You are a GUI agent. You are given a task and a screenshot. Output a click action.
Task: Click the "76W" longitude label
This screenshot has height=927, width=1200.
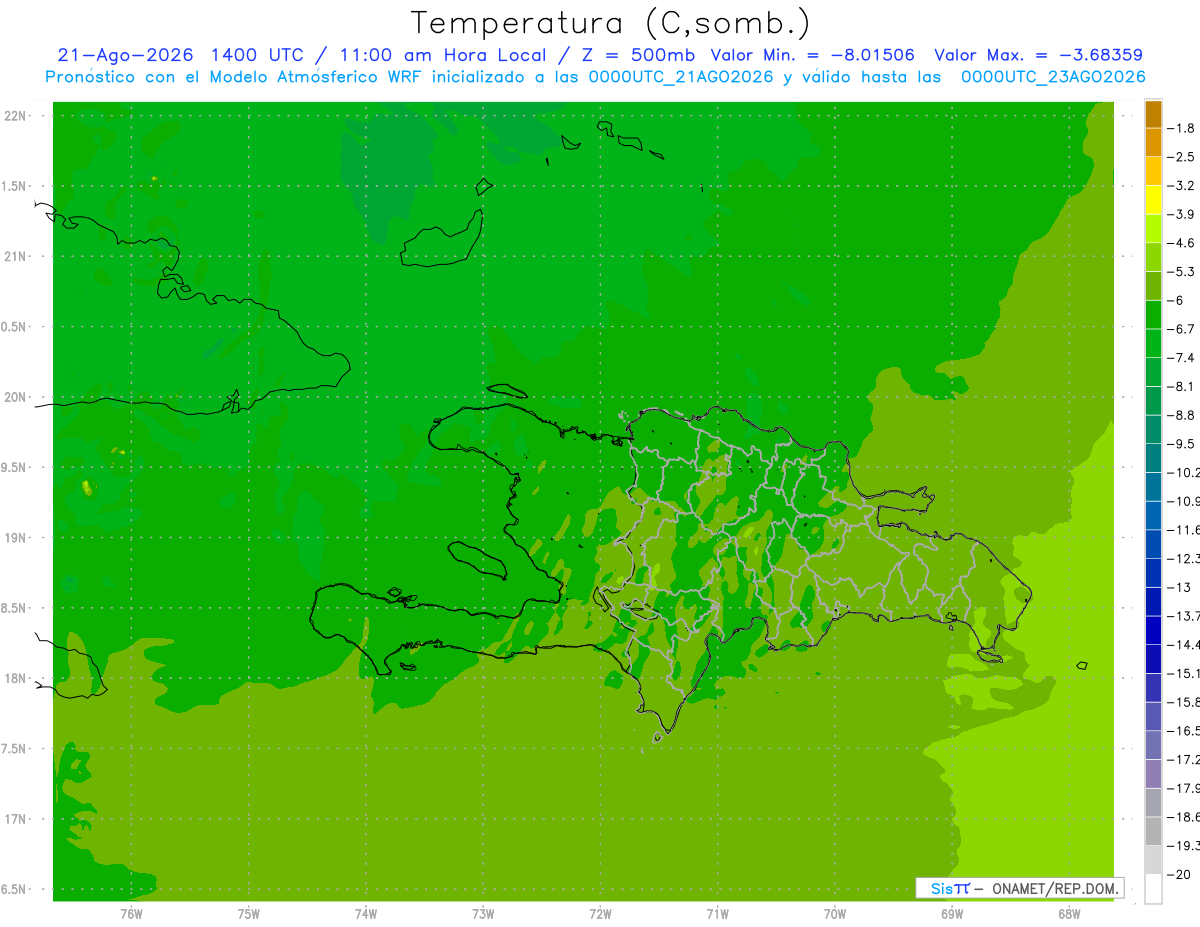pyautogui.click(x=131, y=914)
